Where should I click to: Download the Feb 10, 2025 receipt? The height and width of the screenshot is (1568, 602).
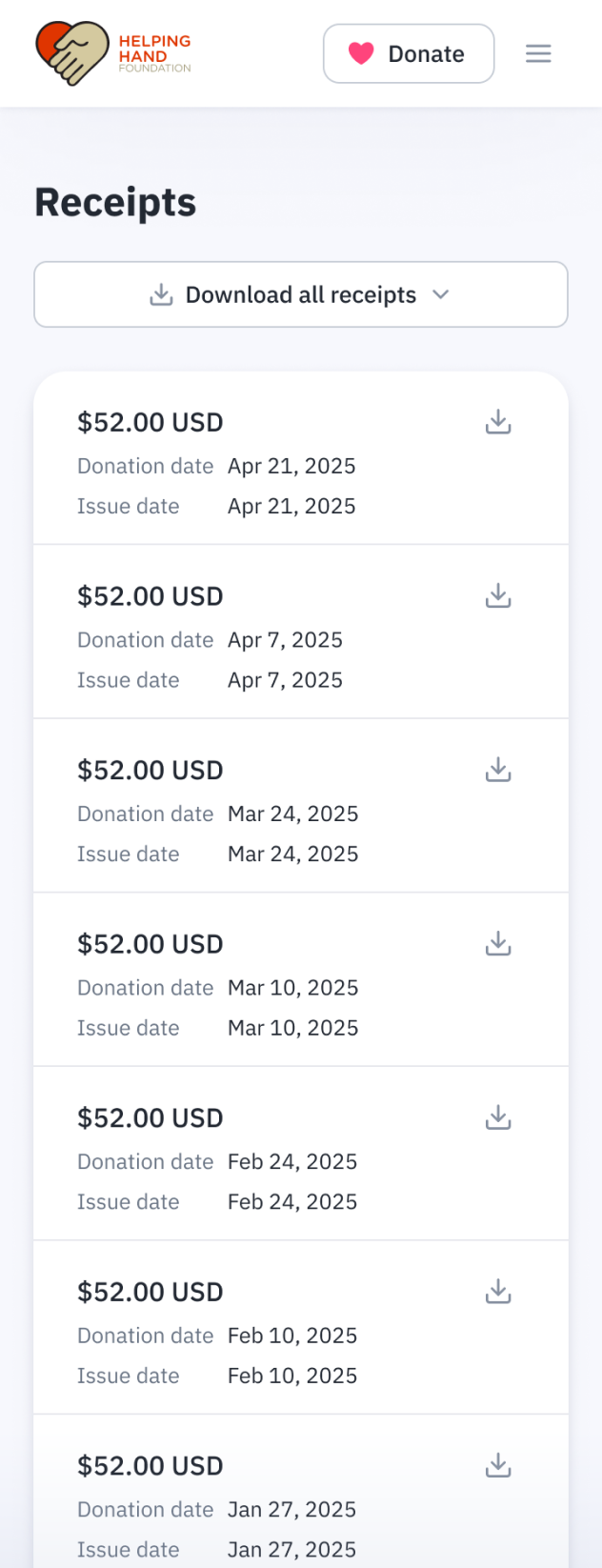[498, 1292]
